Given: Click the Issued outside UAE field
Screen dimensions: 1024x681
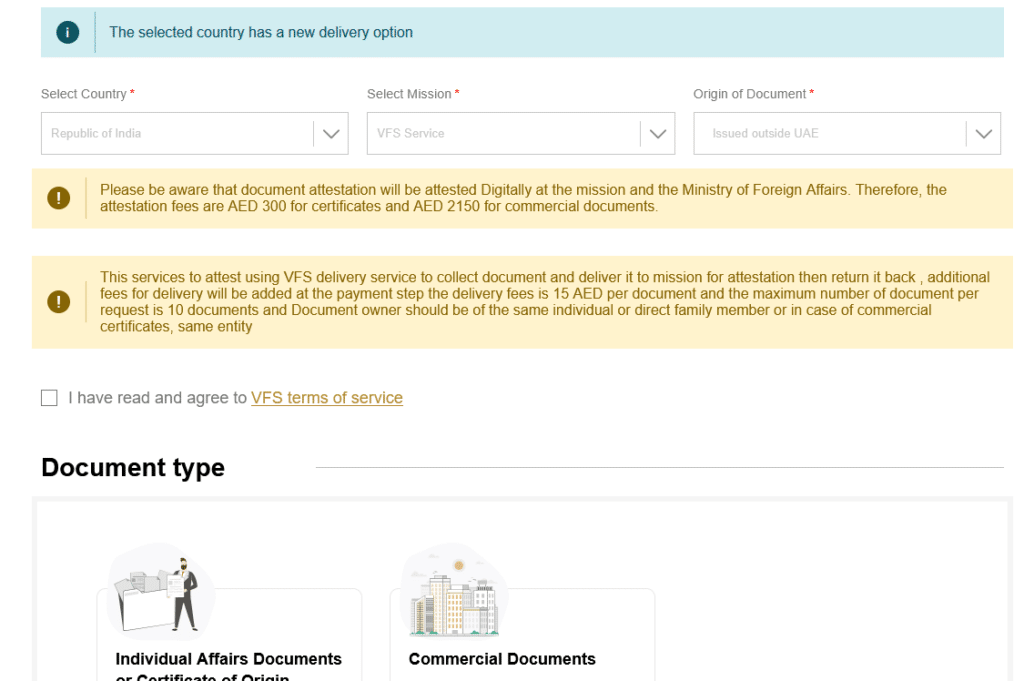Looking at the screenshot, I should coord(846,133).
